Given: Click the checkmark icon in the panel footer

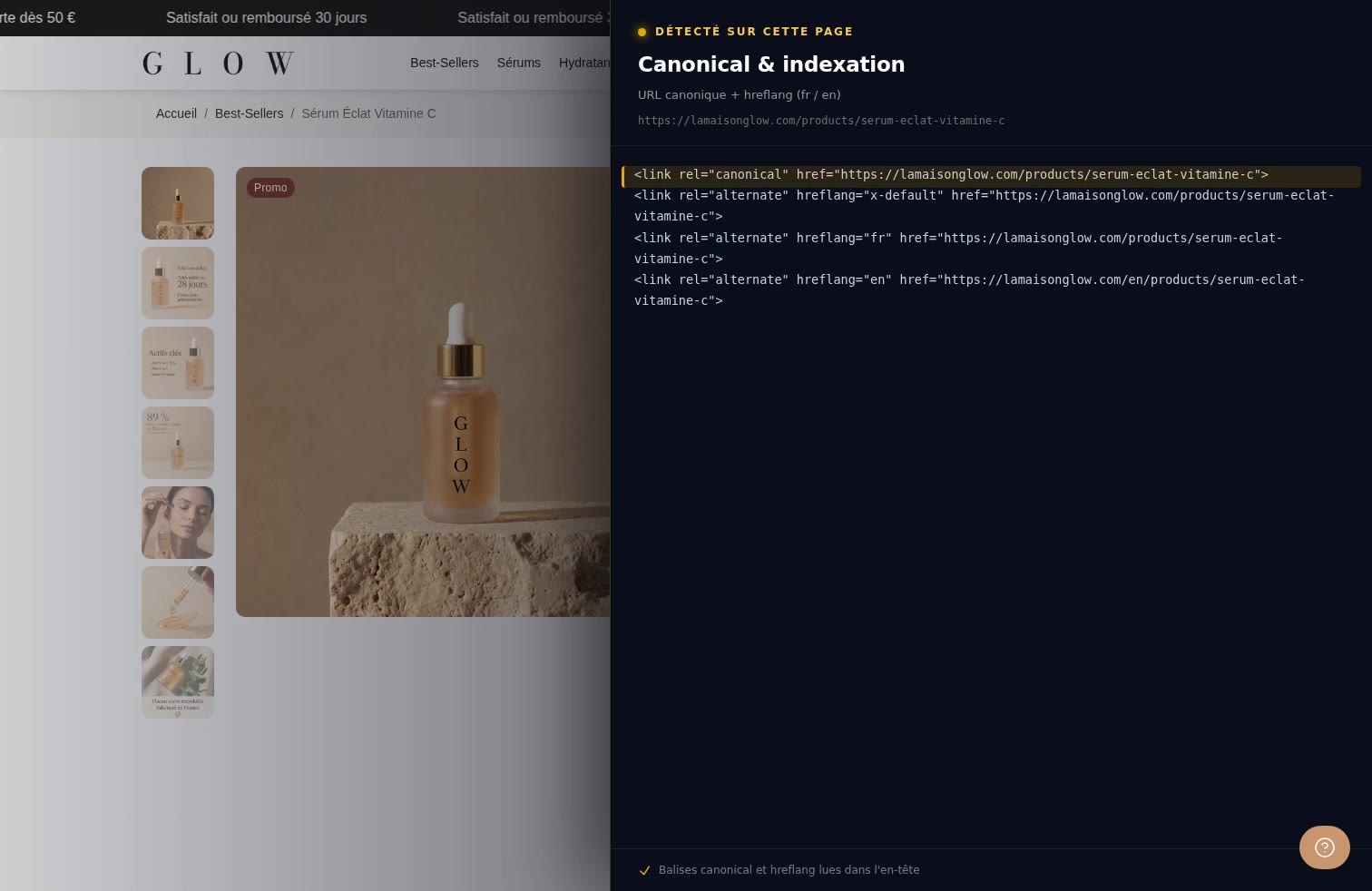Looking at the screenshot, I should pos(644,870).
